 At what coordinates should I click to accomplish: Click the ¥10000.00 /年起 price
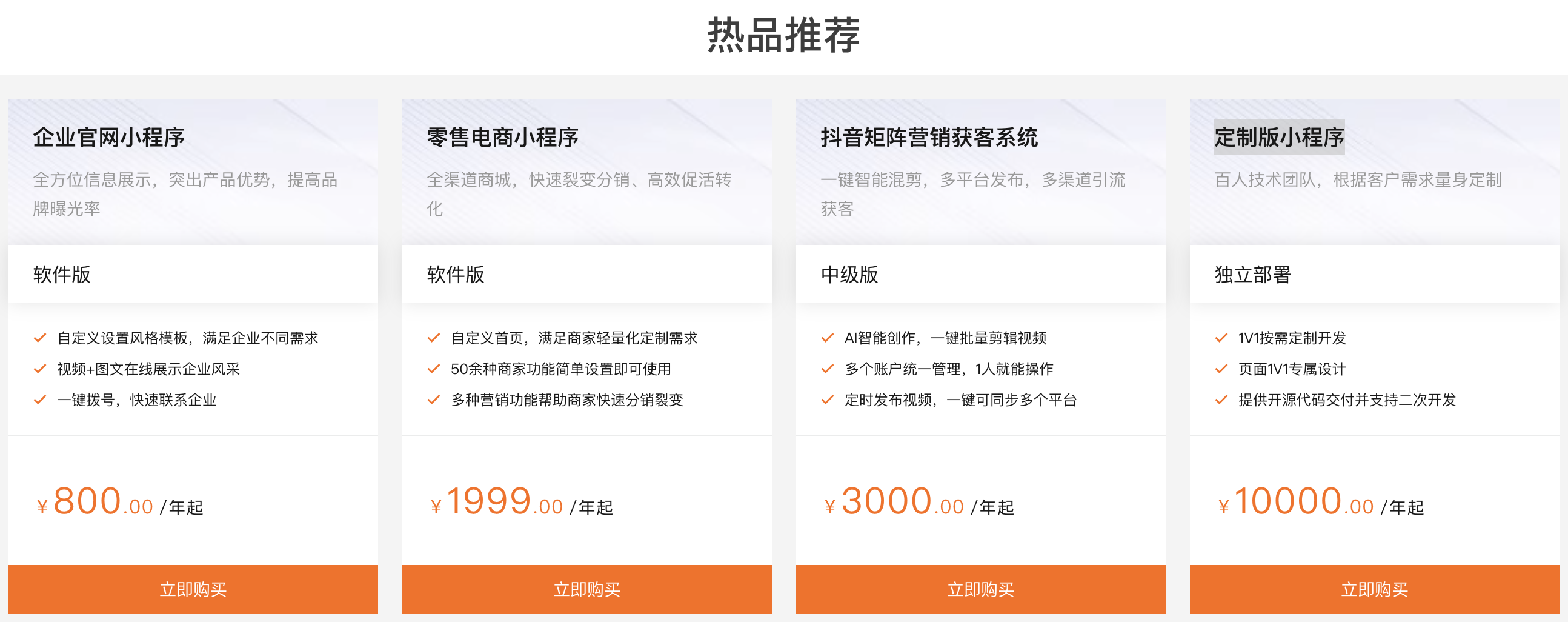point(1320,503)
